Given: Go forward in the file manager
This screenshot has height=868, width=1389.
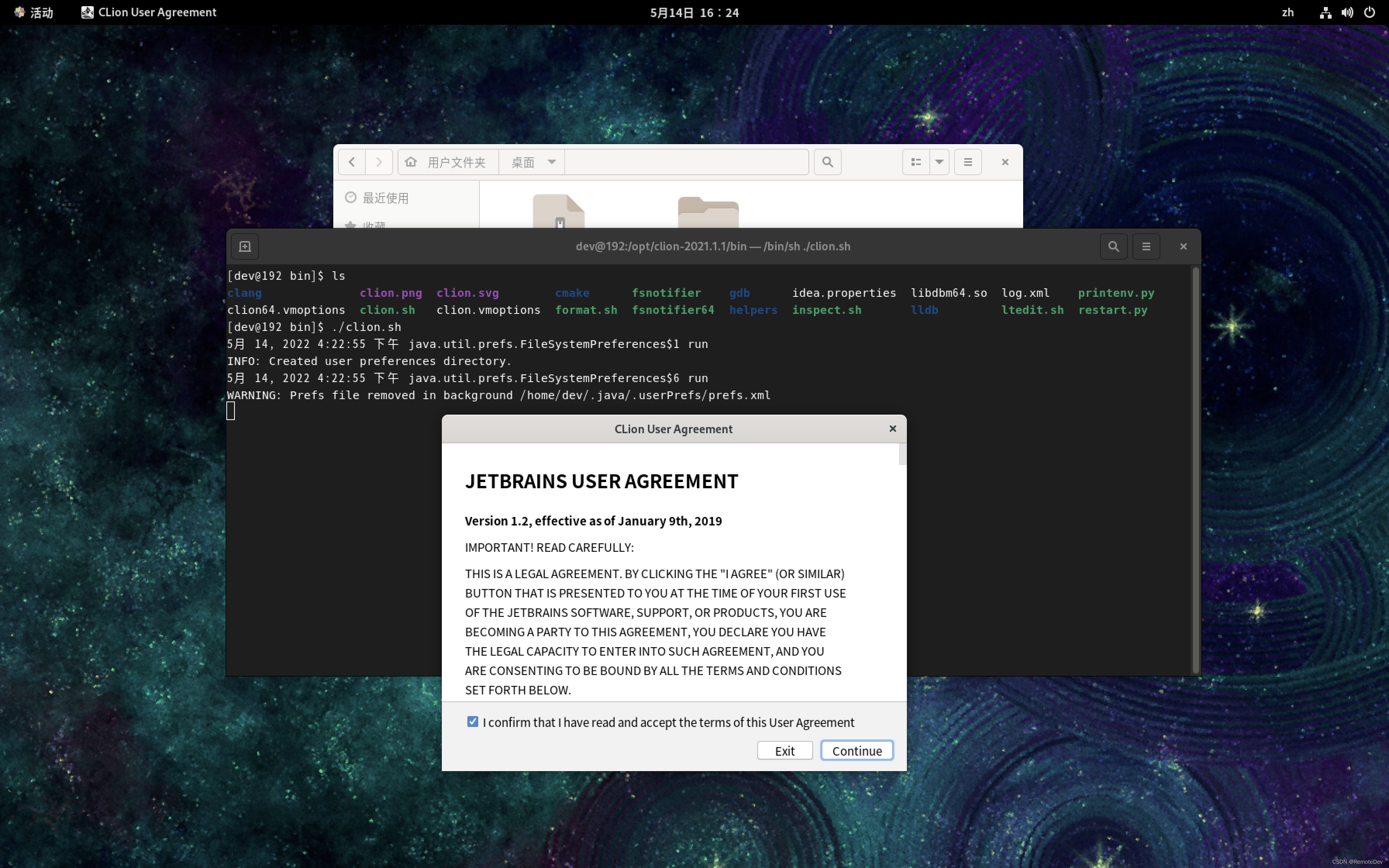Looking at the screenshot, I should pyautogui.click(x=379, y=162).
